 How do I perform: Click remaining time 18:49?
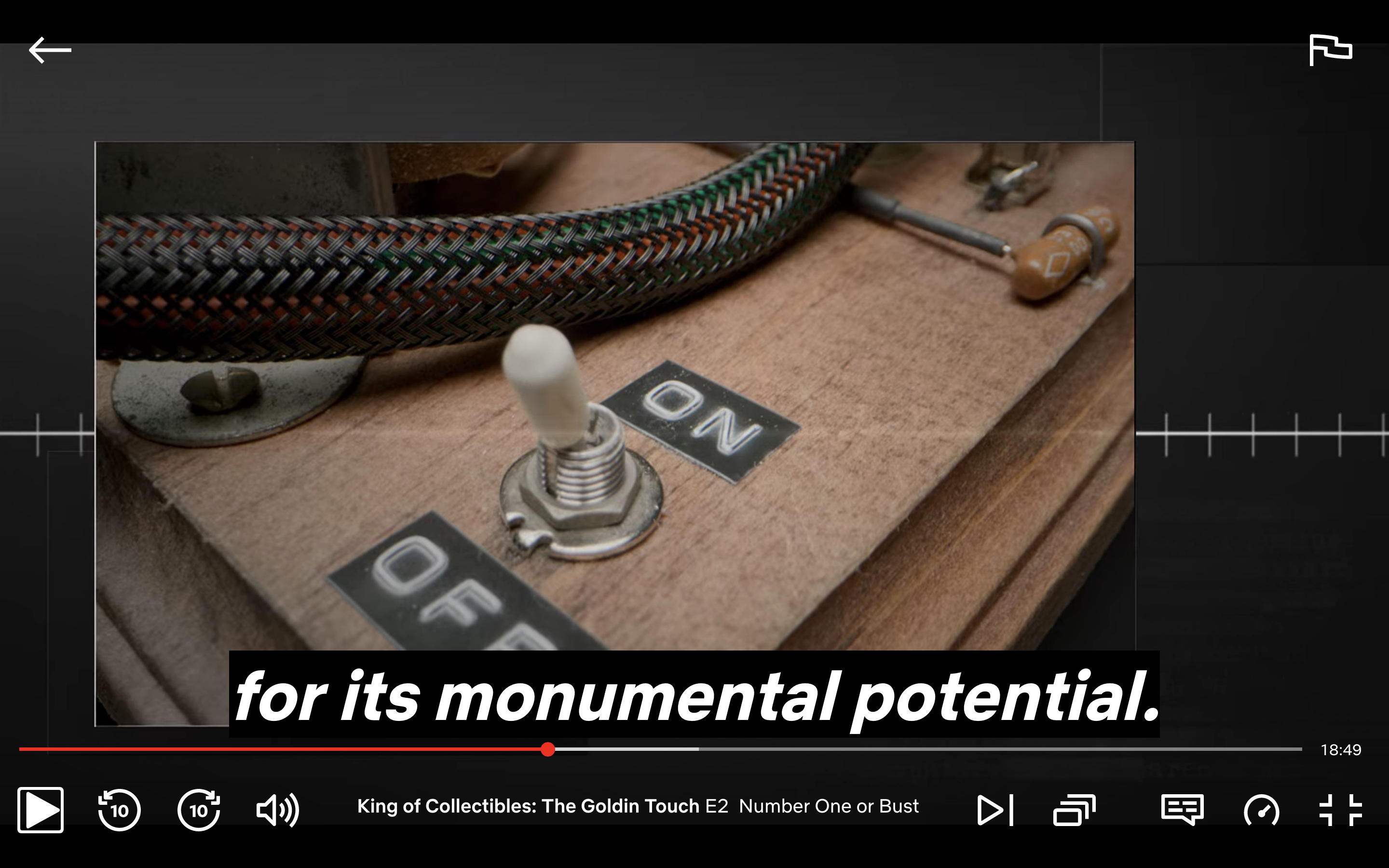[x=1341, y=750]
